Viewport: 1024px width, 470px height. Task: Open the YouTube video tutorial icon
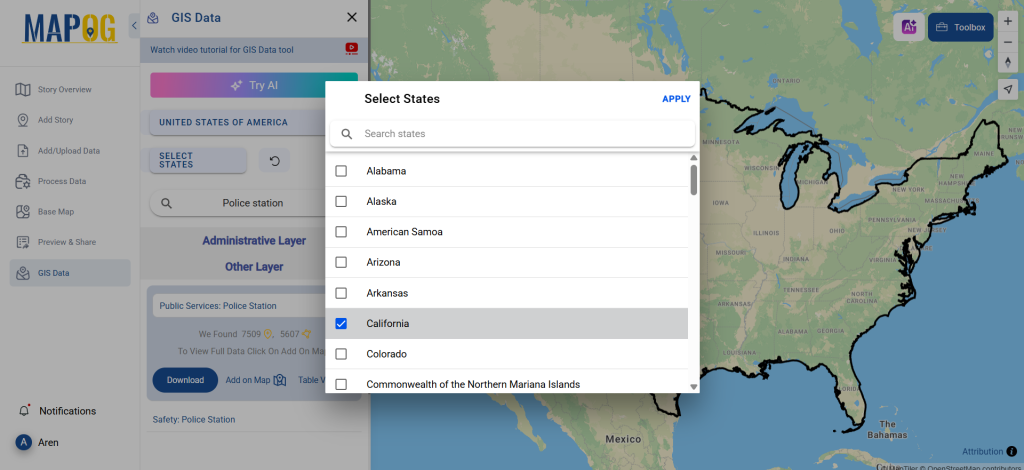click(x=351, y=48)
